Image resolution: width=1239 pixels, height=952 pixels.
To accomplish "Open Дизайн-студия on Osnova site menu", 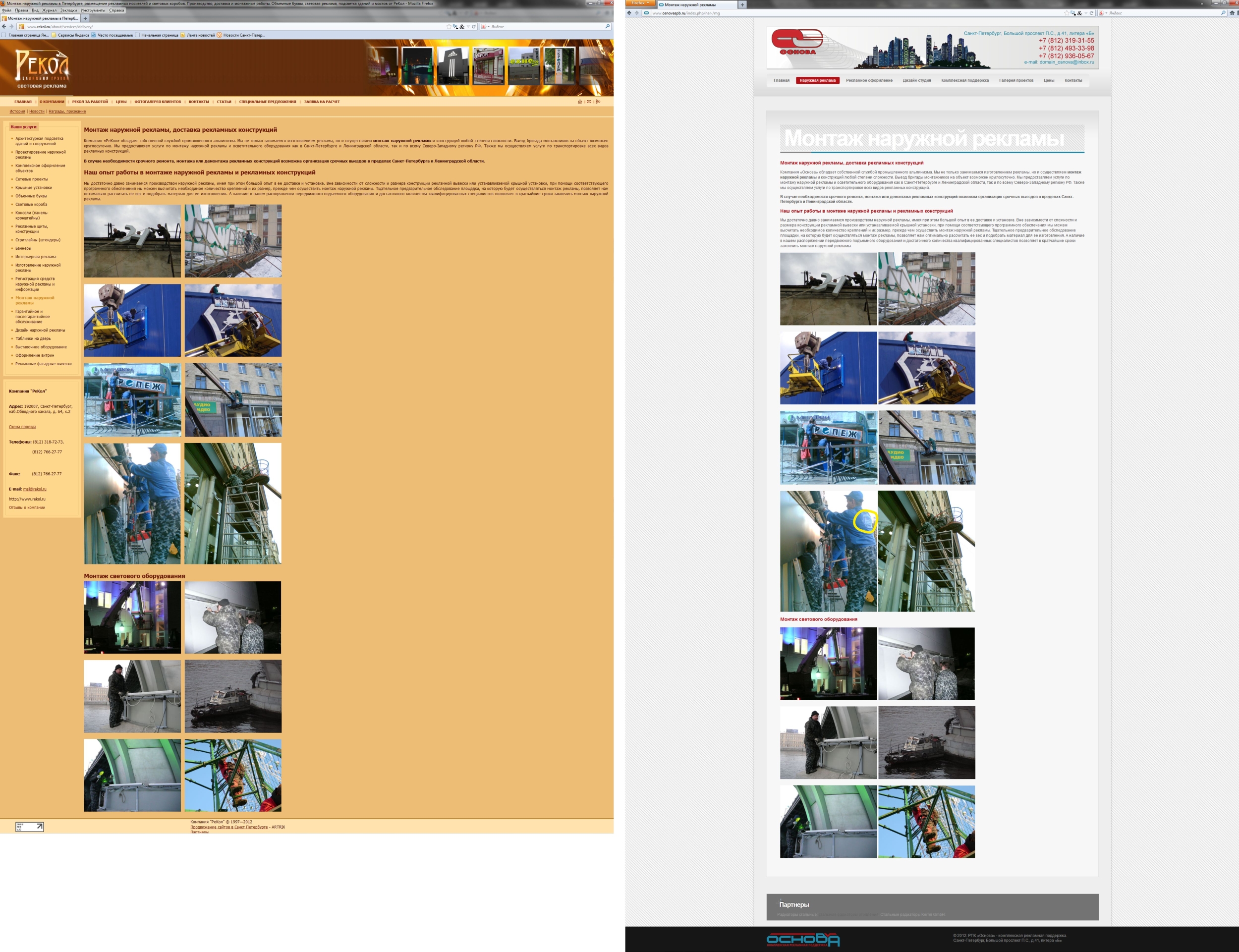I will point(917,80).
